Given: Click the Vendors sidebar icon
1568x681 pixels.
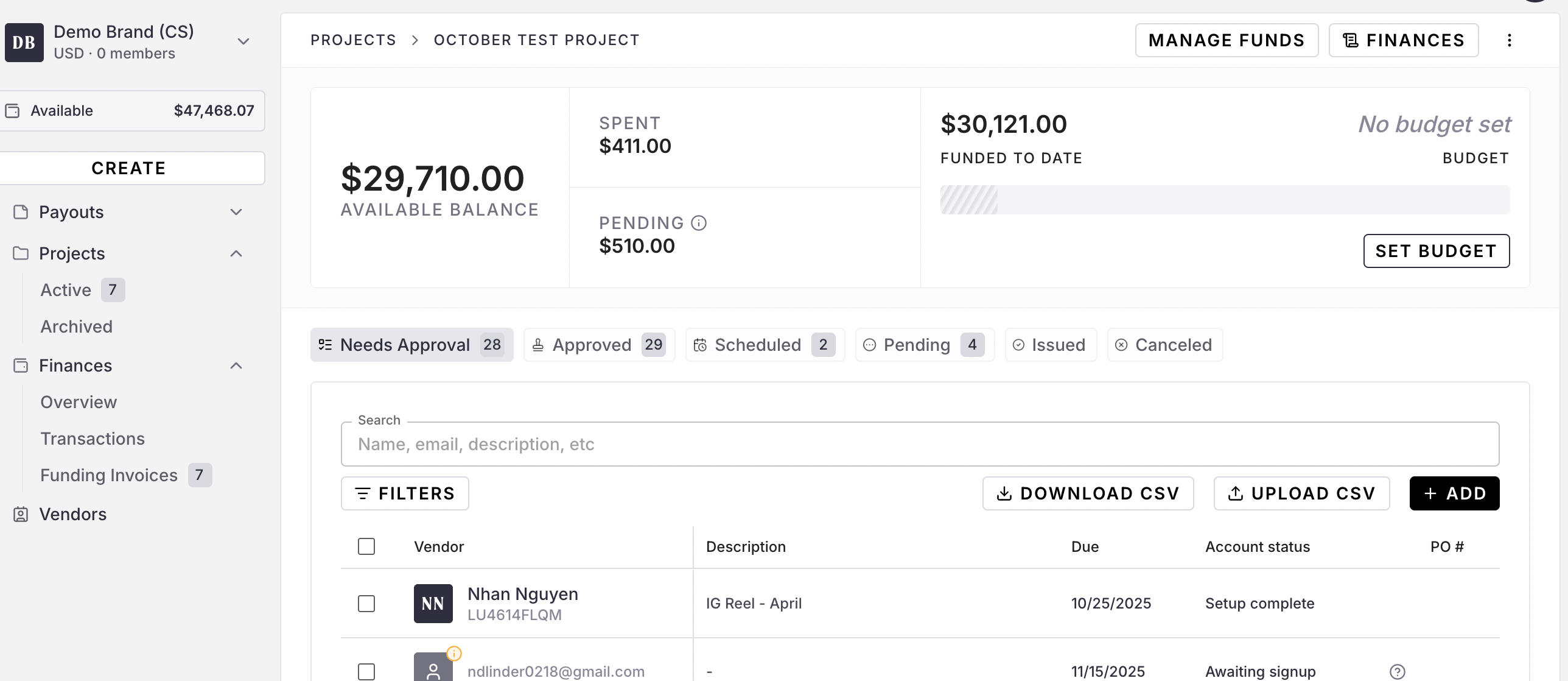Looking at the screenshot, I should tap(21, 514).
